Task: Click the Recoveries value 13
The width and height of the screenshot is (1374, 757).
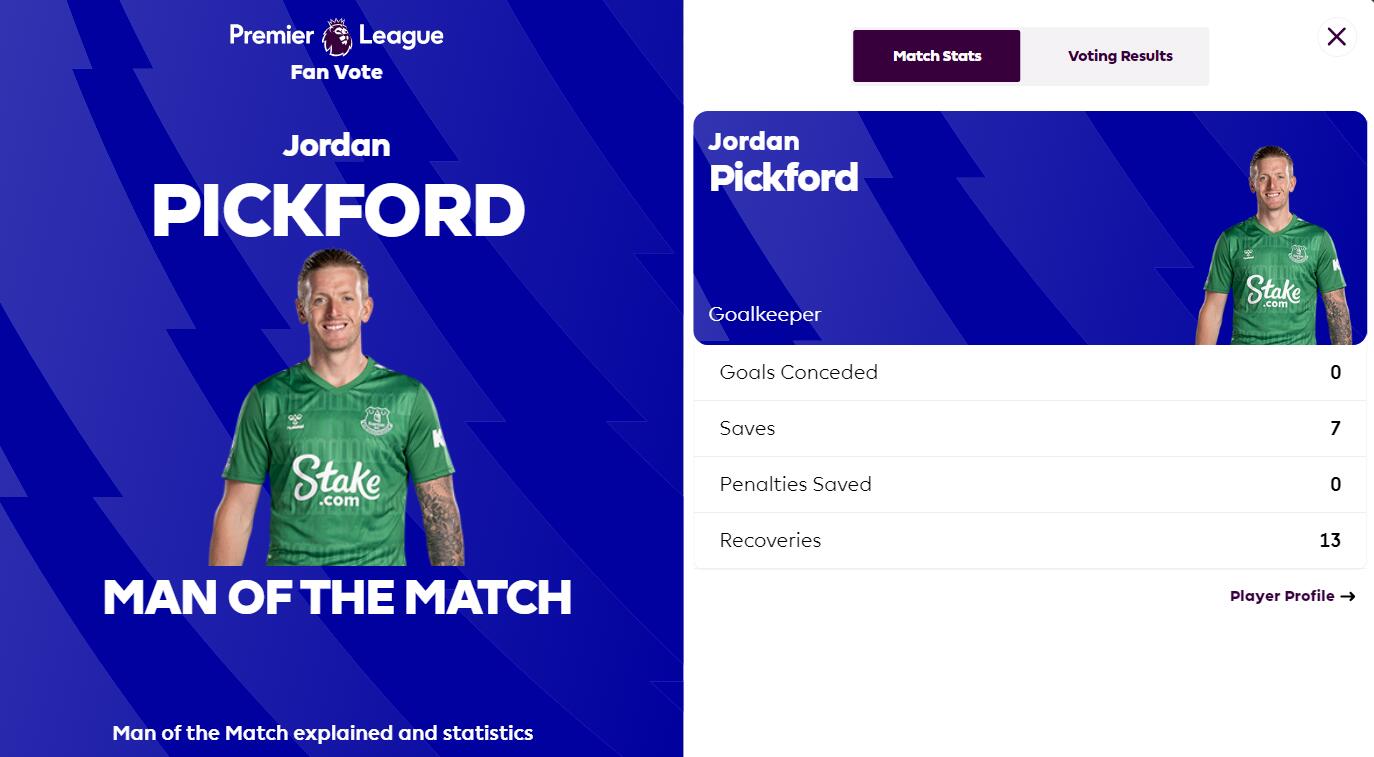Action: point(1329,540)
